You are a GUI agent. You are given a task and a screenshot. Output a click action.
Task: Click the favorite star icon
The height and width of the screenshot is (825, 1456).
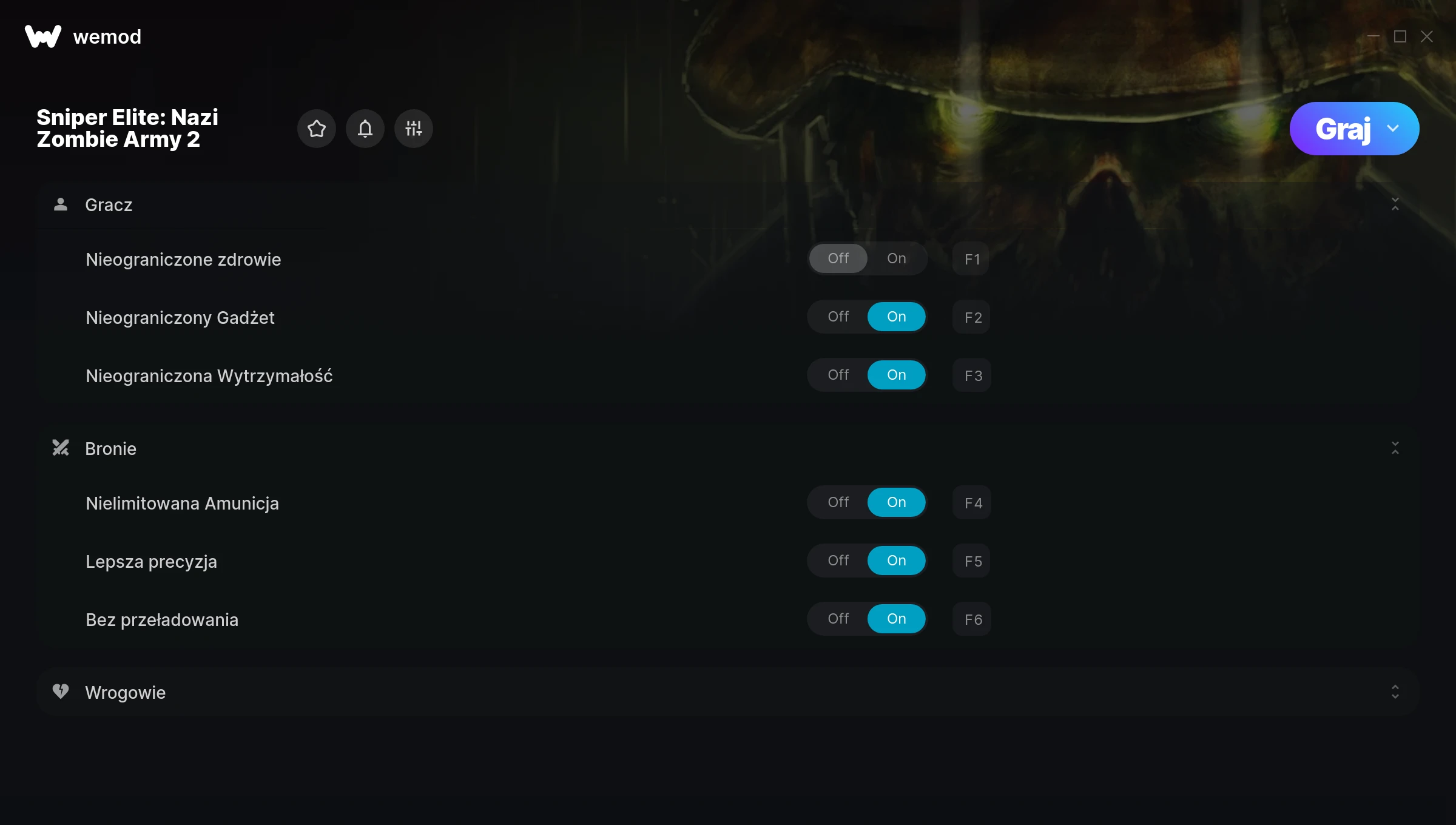(317, 129)
